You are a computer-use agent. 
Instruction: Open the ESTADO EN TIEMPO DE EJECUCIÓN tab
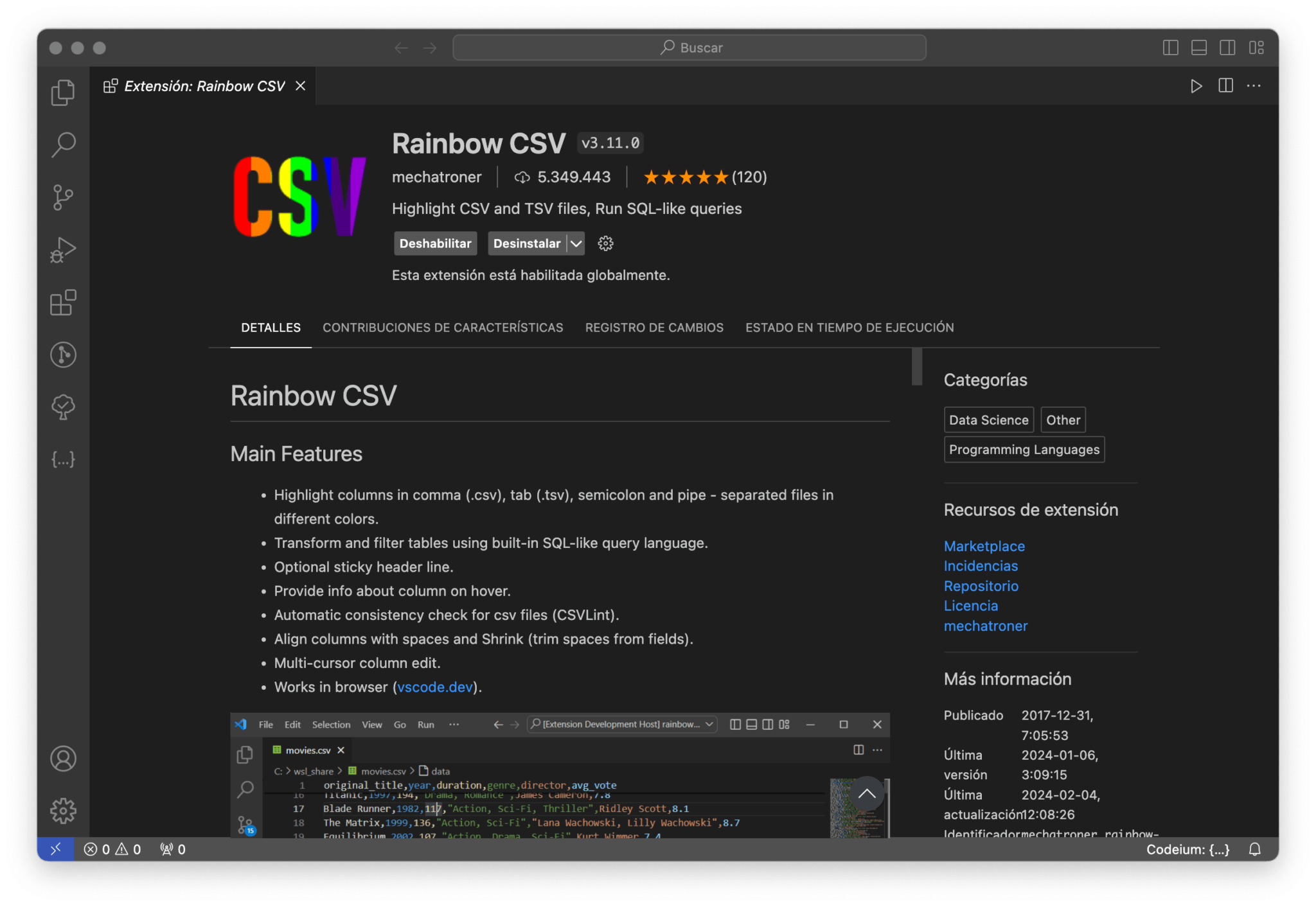(849, 328)
